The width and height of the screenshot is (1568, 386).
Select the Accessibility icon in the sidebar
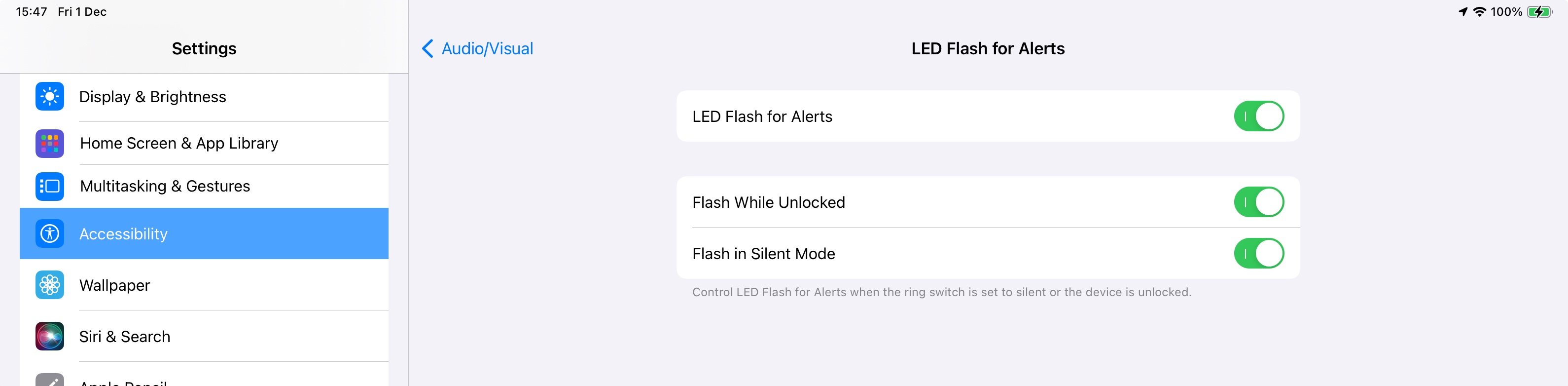click(49, 233)
